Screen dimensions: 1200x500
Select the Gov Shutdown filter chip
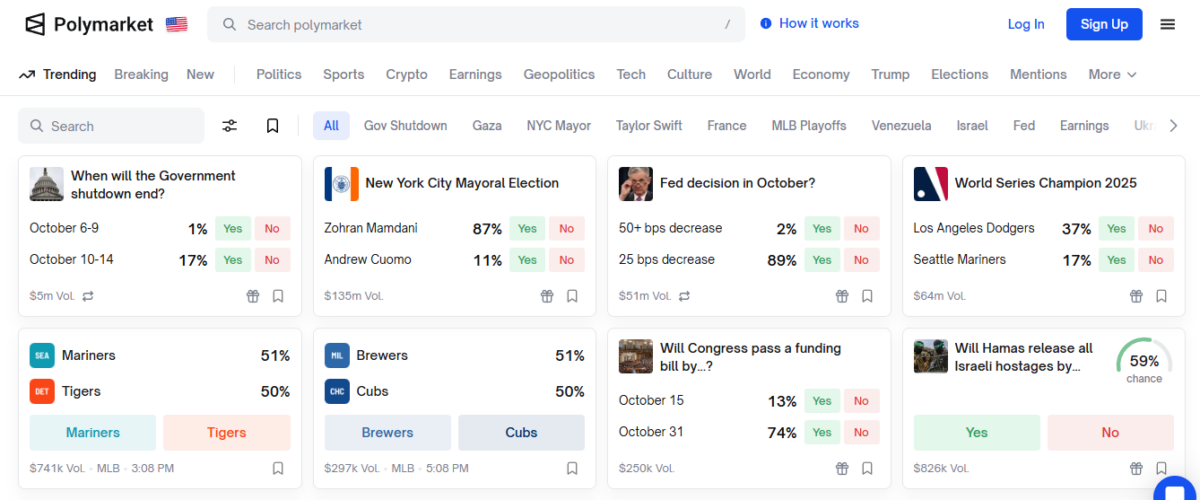405,126
